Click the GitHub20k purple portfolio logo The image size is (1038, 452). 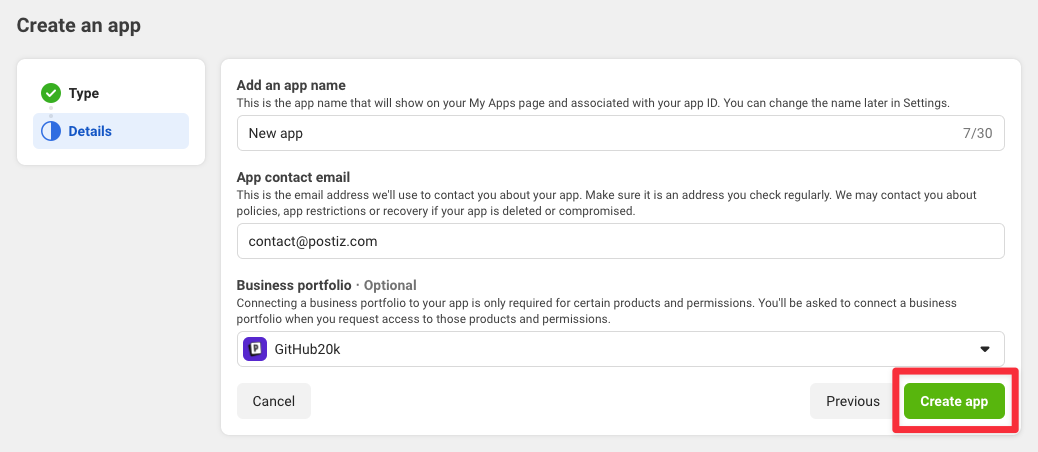pos(255,349)
